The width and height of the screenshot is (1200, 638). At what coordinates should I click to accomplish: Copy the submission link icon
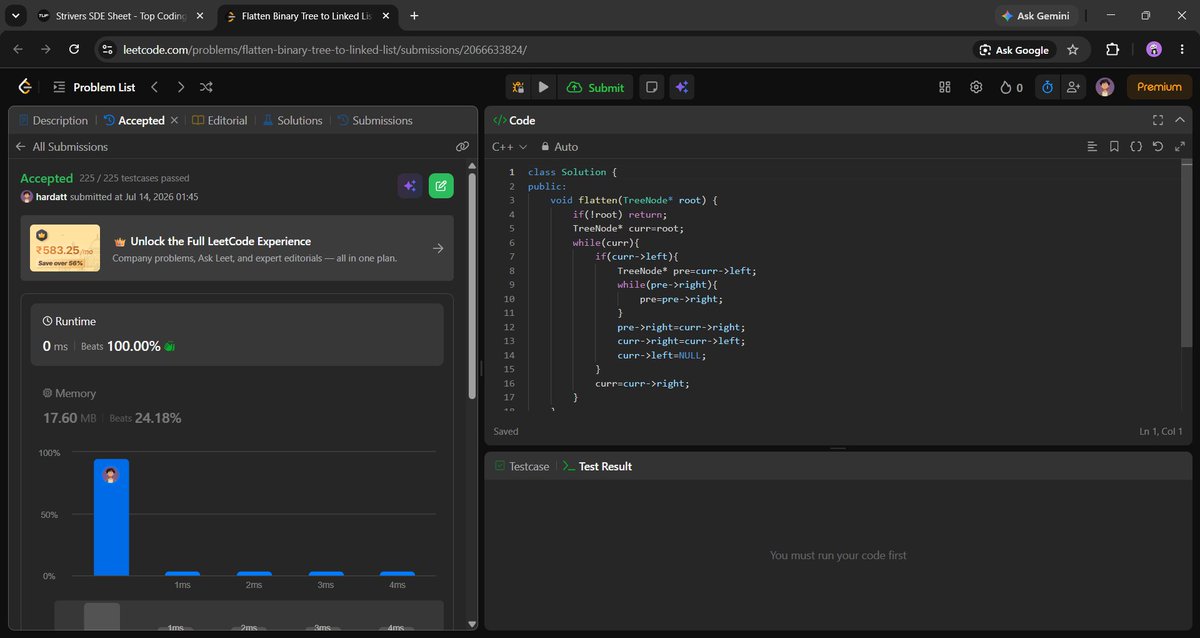[462, 146]
